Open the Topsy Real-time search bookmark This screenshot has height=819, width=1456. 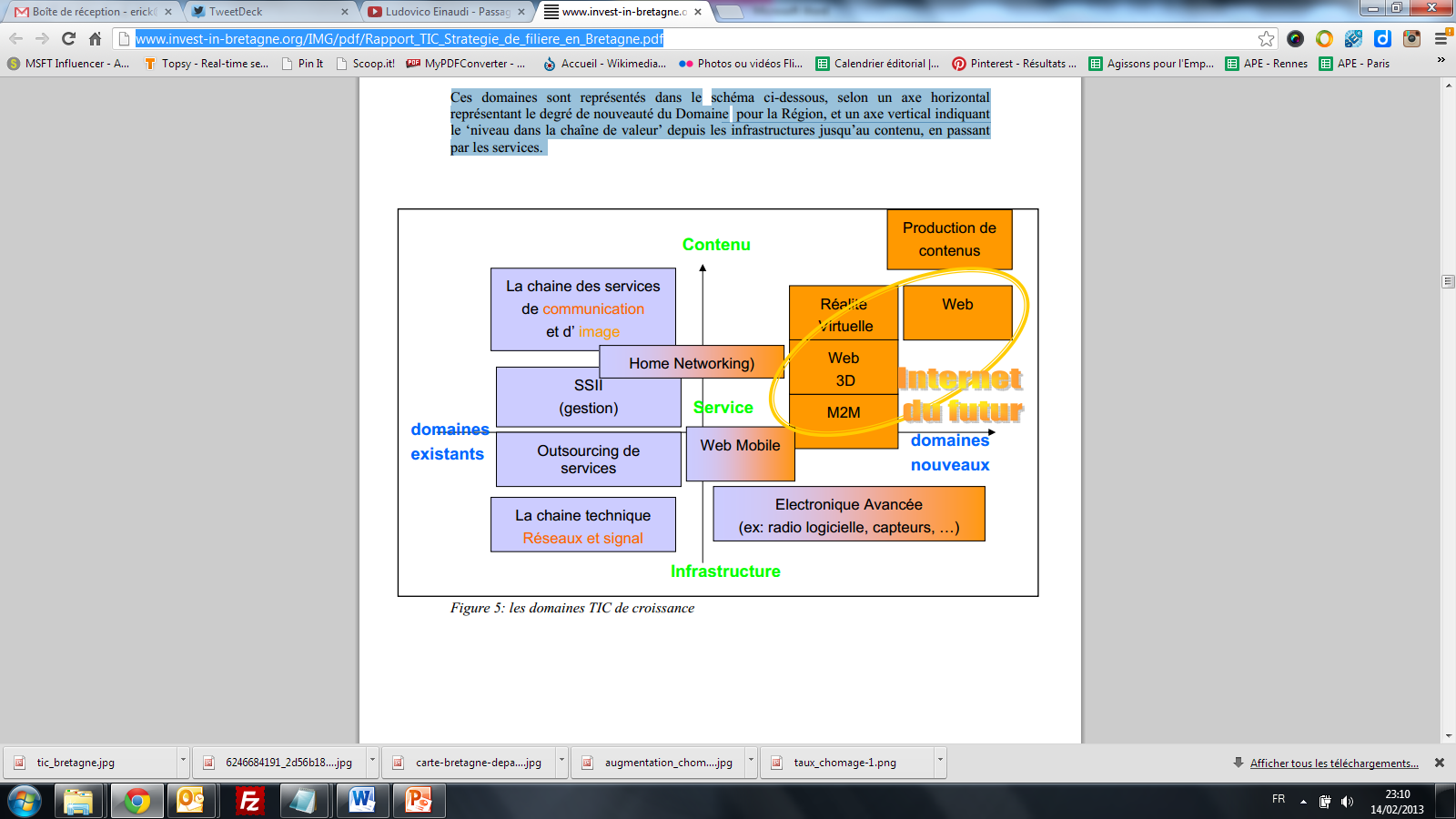[207, 64]
